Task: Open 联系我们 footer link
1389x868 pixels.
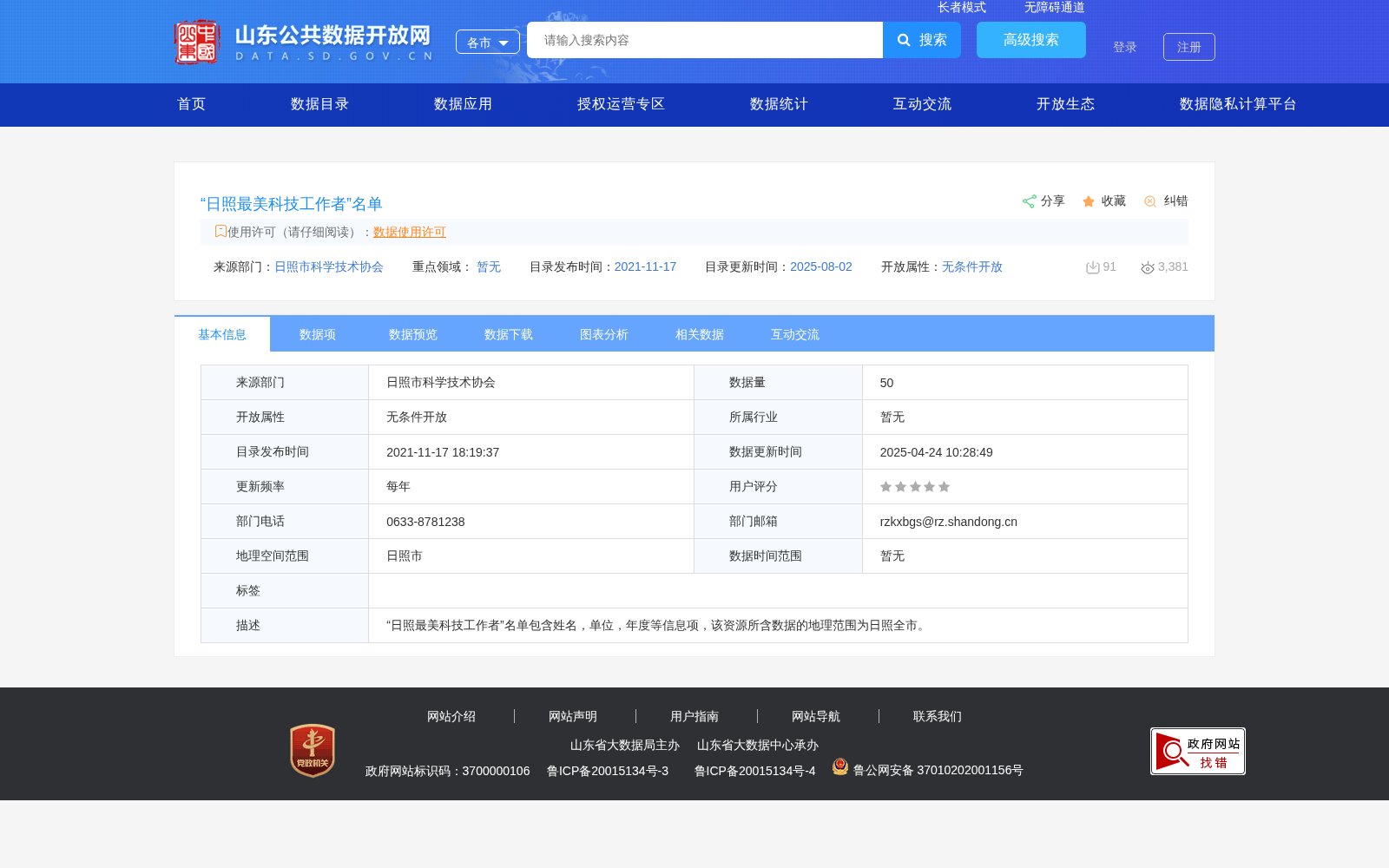Action: pyautogui.click(x=938, y=716)
